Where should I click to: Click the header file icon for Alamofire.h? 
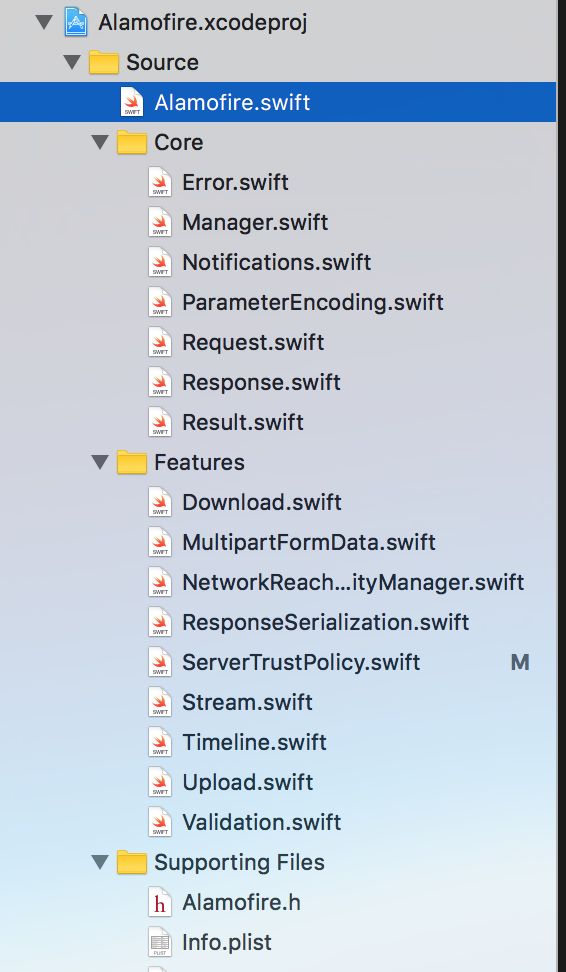pyautogui.click(x=160, y=902)
